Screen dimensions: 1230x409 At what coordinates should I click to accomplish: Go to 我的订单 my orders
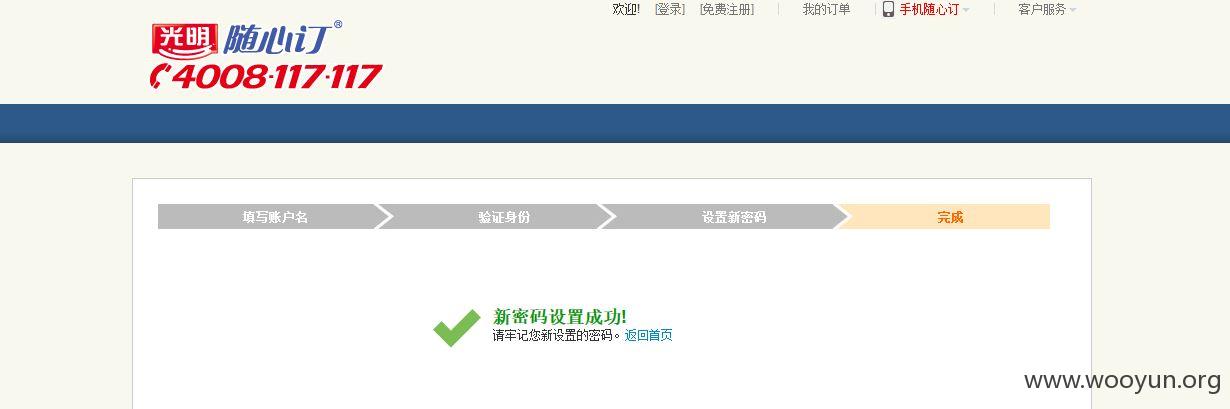click(x=826, y=9)
